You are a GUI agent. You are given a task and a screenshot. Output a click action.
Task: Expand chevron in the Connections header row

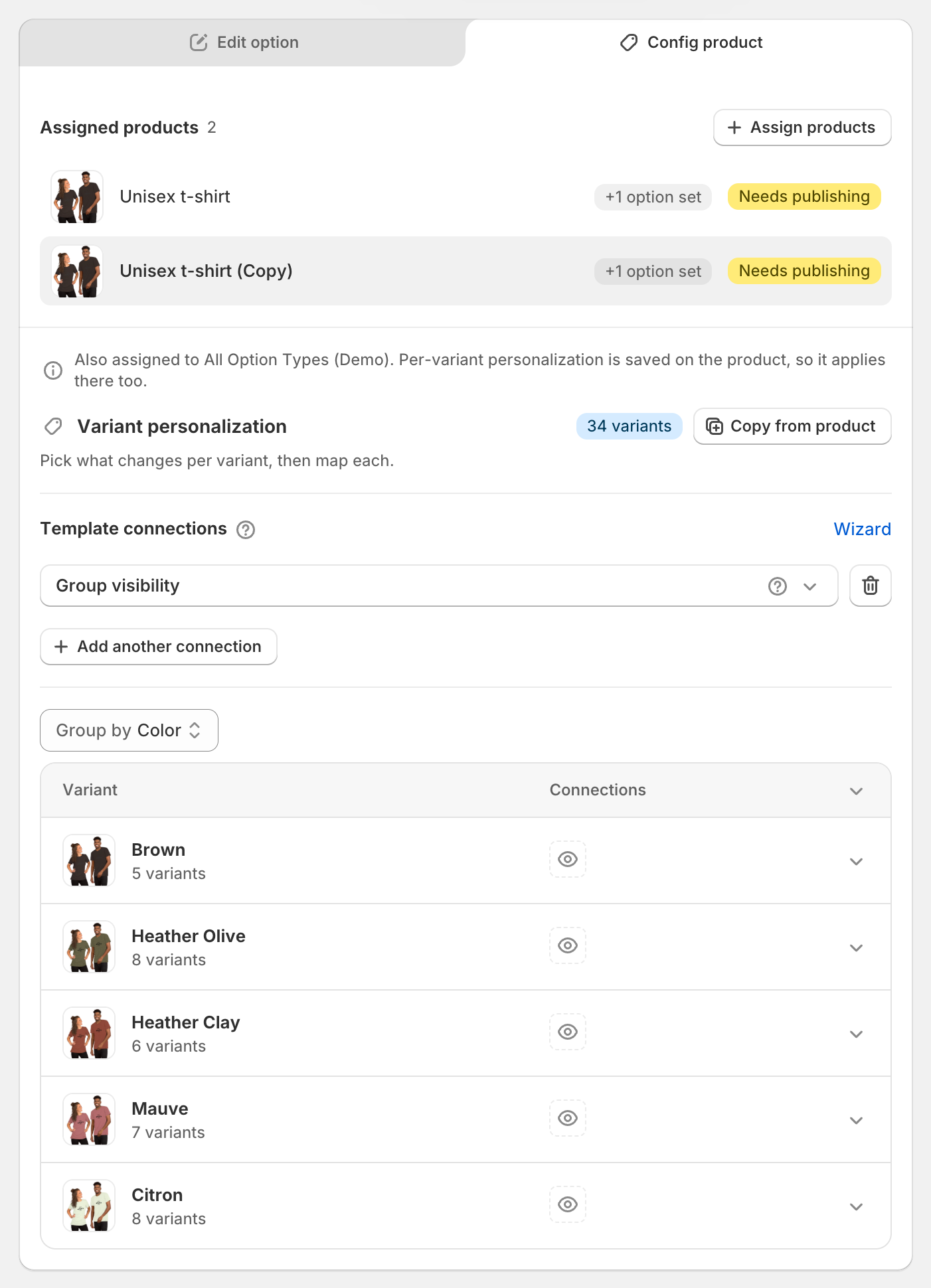point(856,791)
